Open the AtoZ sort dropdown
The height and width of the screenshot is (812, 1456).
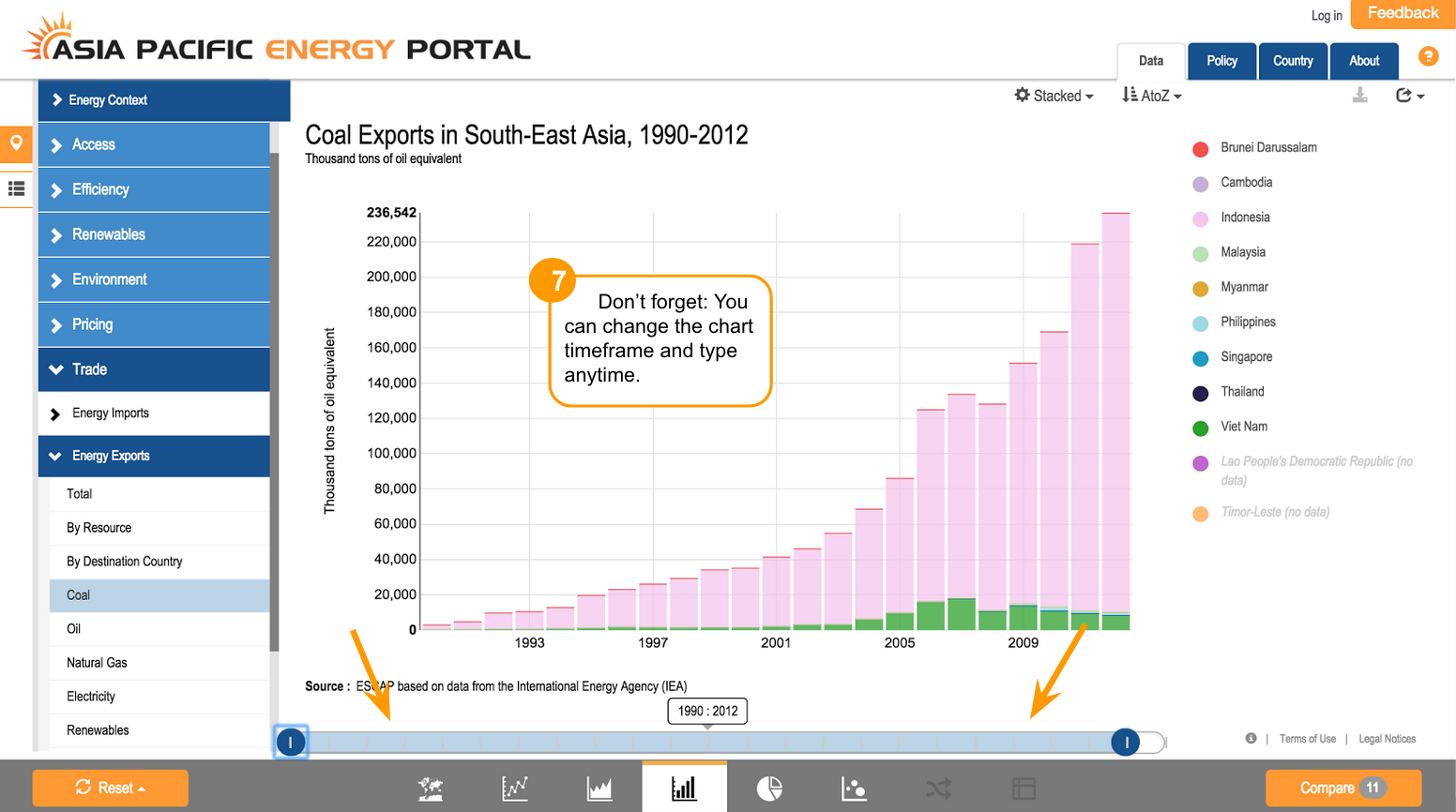click(x=1152, y=96)
